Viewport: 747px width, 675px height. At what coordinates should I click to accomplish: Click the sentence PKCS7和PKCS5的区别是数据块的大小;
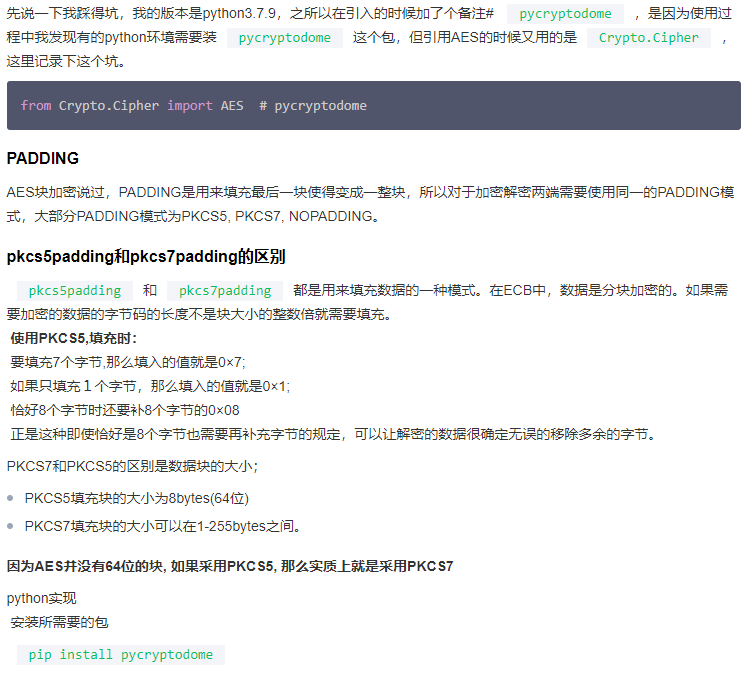pyautogui.click(x=132, y=466)
